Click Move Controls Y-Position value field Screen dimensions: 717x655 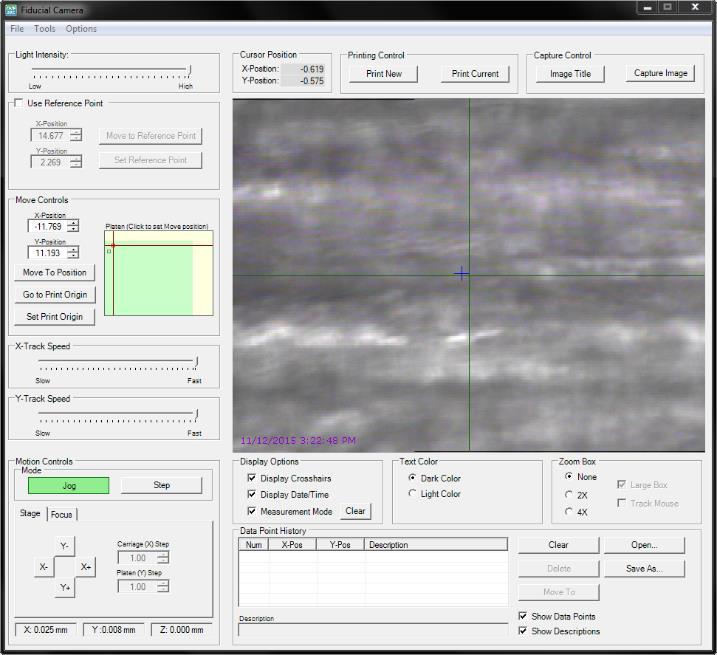[x=48, y=252]
